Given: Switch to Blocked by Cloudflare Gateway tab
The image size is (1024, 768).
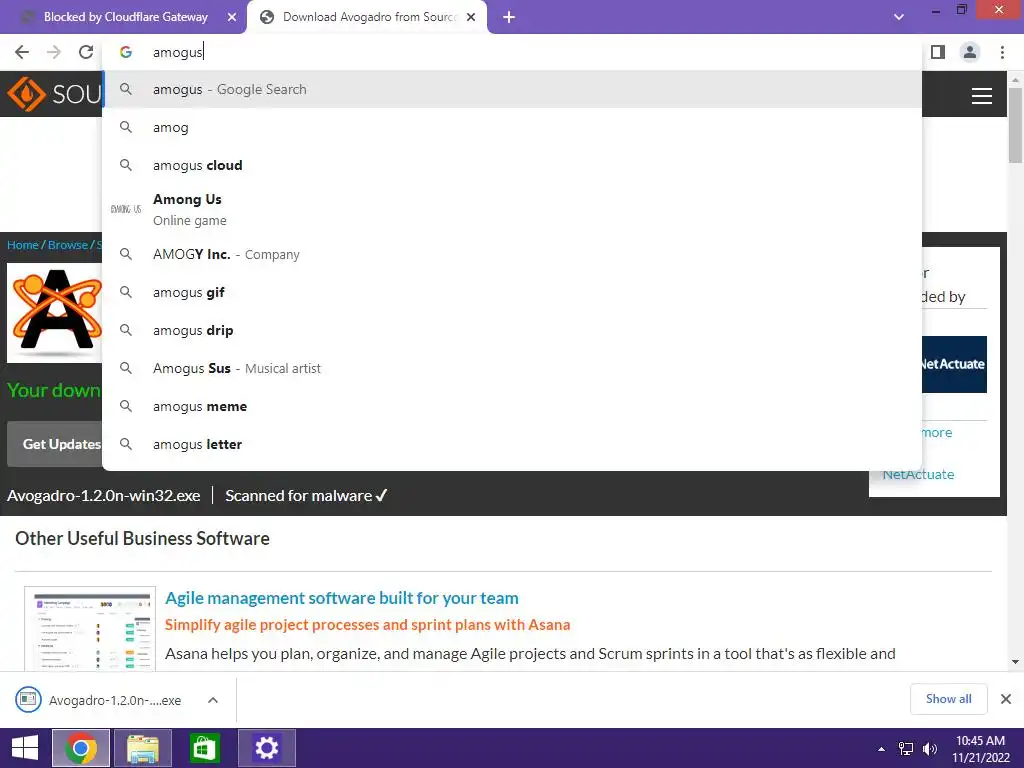Looking at the screenshot, I should [x=126, y=18].
